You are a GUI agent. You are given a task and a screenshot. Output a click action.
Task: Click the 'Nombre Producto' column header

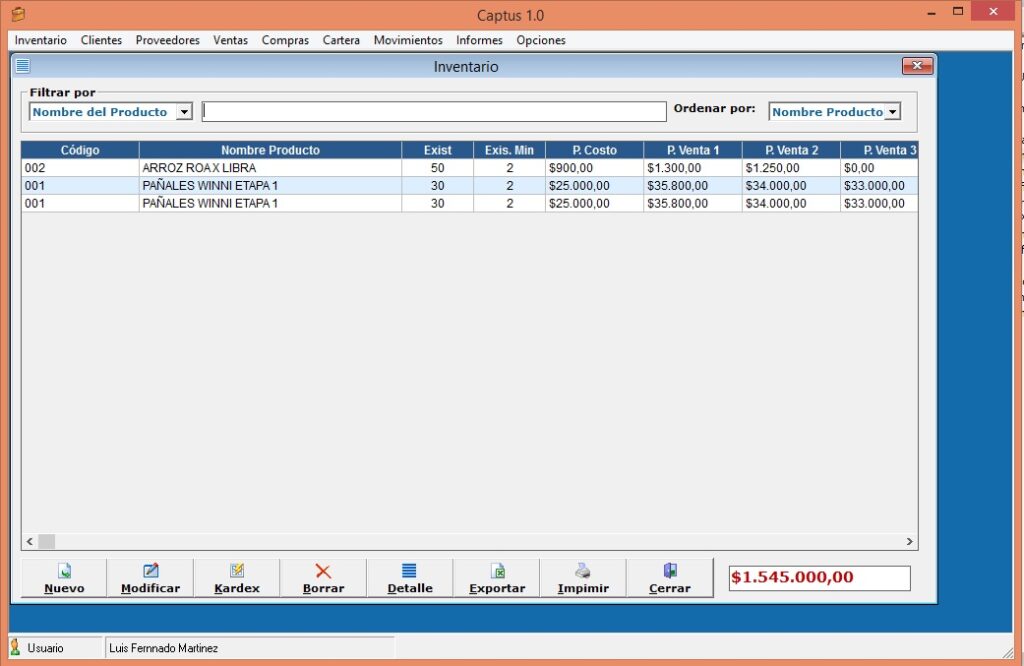270,150
